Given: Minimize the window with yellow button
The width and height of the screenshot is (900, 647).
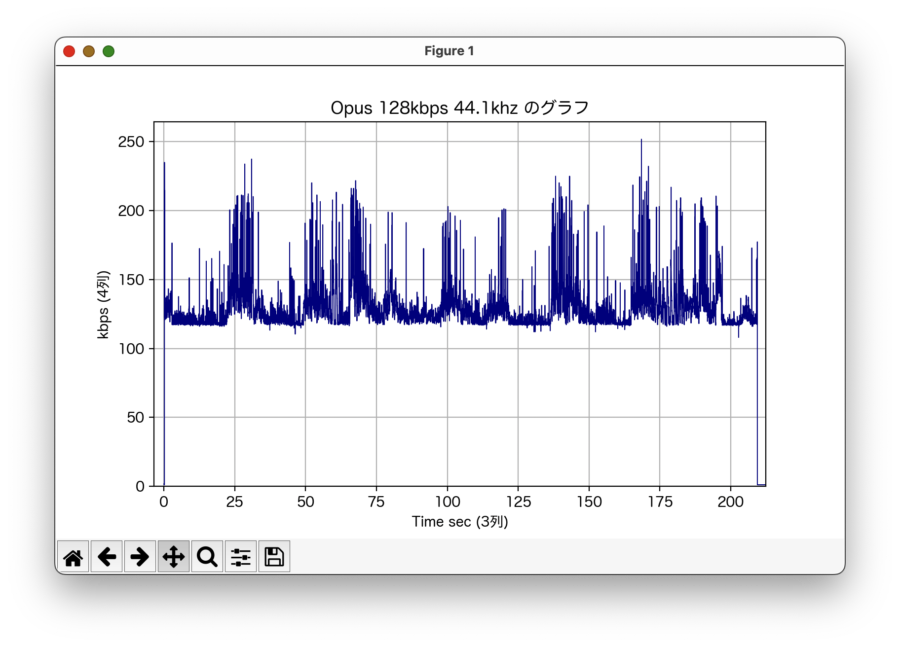Looking at the screenshot, I should click(89, 51).
